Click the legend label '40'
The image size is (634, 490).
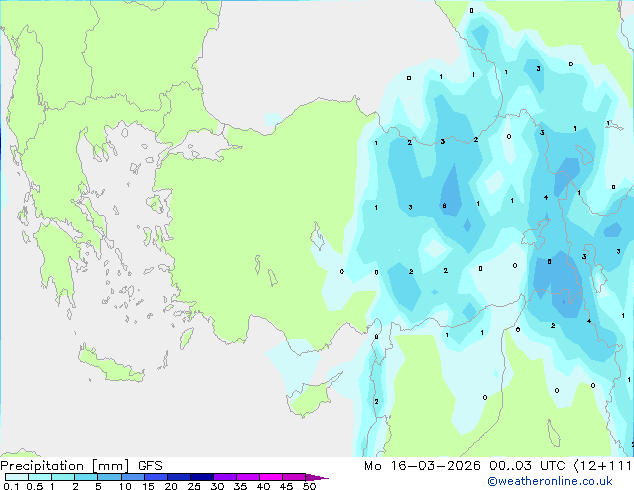(263, 486)
